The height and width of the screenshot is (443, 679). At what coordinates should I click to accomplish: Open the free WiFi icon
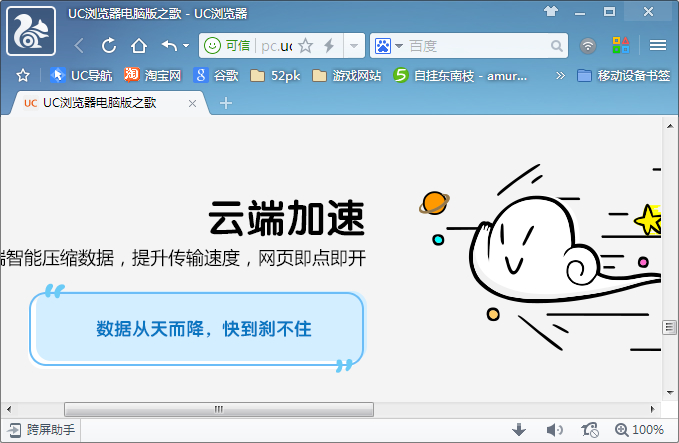pyautogui.click(x=588, y=45)
